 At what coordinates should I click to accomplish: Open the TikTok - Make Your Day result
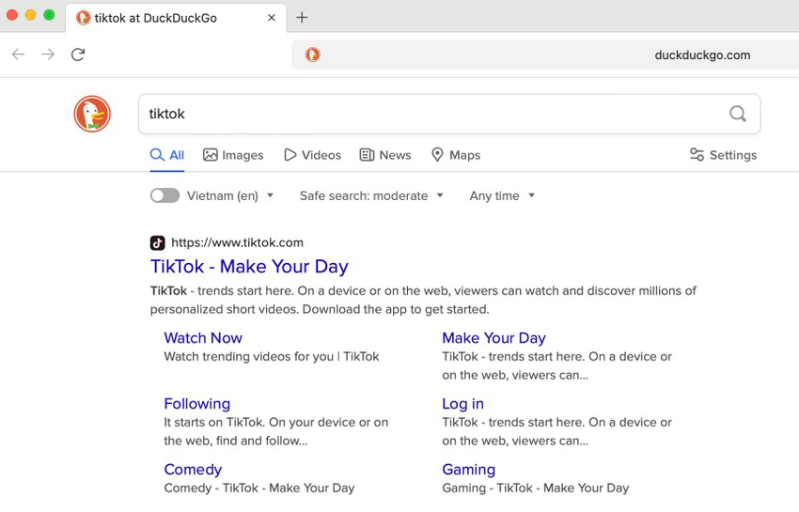pyautogui.click(x=249, y=267)
